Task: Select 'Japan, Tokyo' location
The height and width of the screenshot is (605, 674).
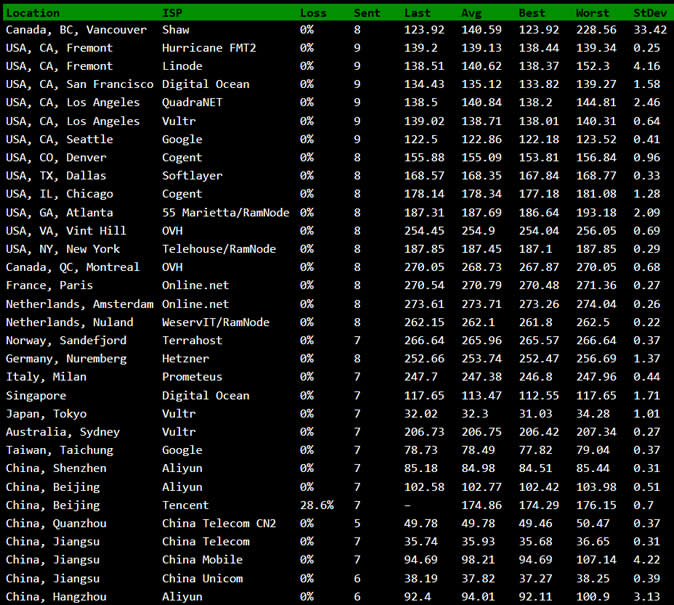Action: [x=46, y=414]
